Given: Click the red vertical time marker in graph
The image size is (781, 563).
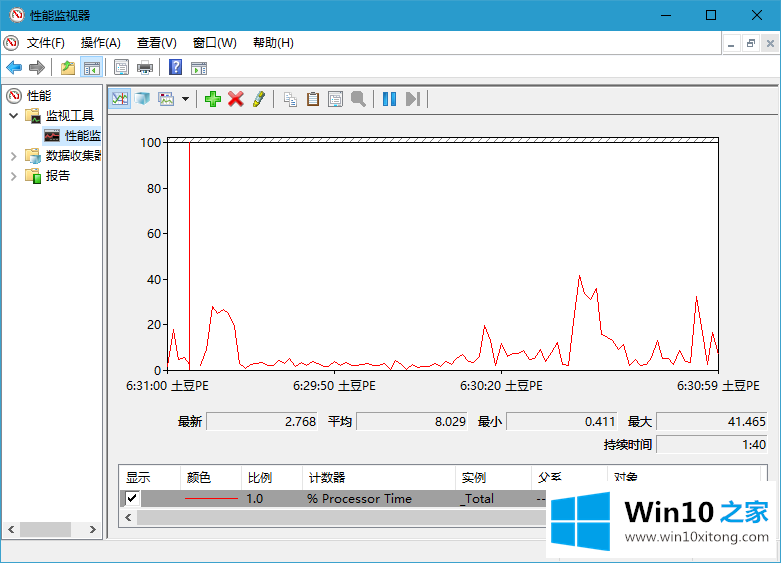Looking at the screenshot, I should coord(189,256).
